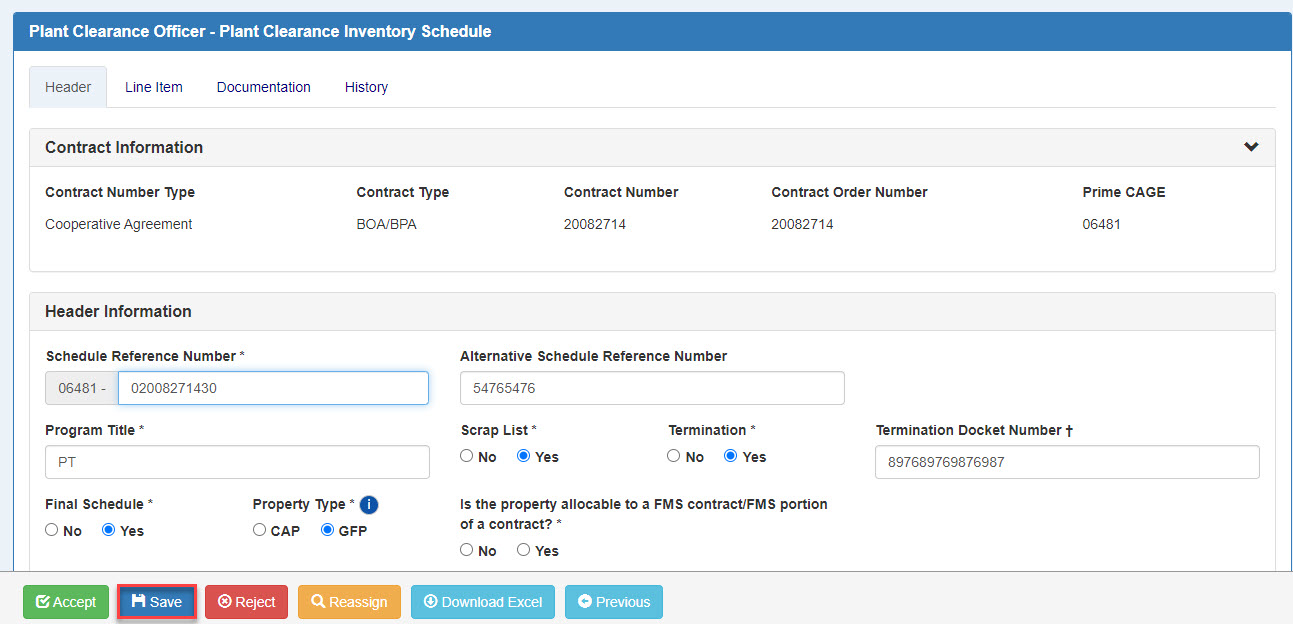Click the Program Title input box
Image resolution: width=1293 pixels, height=624 pixels.
tap(237, 462)
